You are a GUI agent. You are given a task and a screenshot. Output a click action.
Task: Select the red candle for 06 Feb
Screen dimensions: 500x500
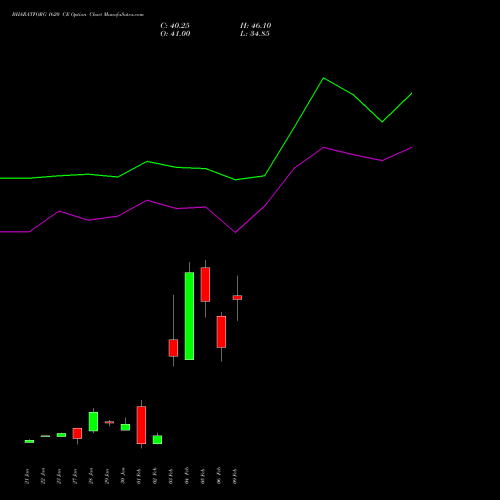pos(221,332)
